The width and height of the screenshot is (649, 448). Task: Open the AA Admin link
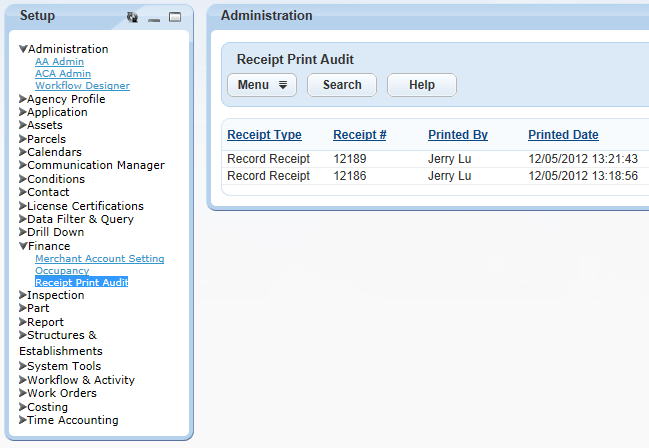pyautogui.click(x=57, y=62)
